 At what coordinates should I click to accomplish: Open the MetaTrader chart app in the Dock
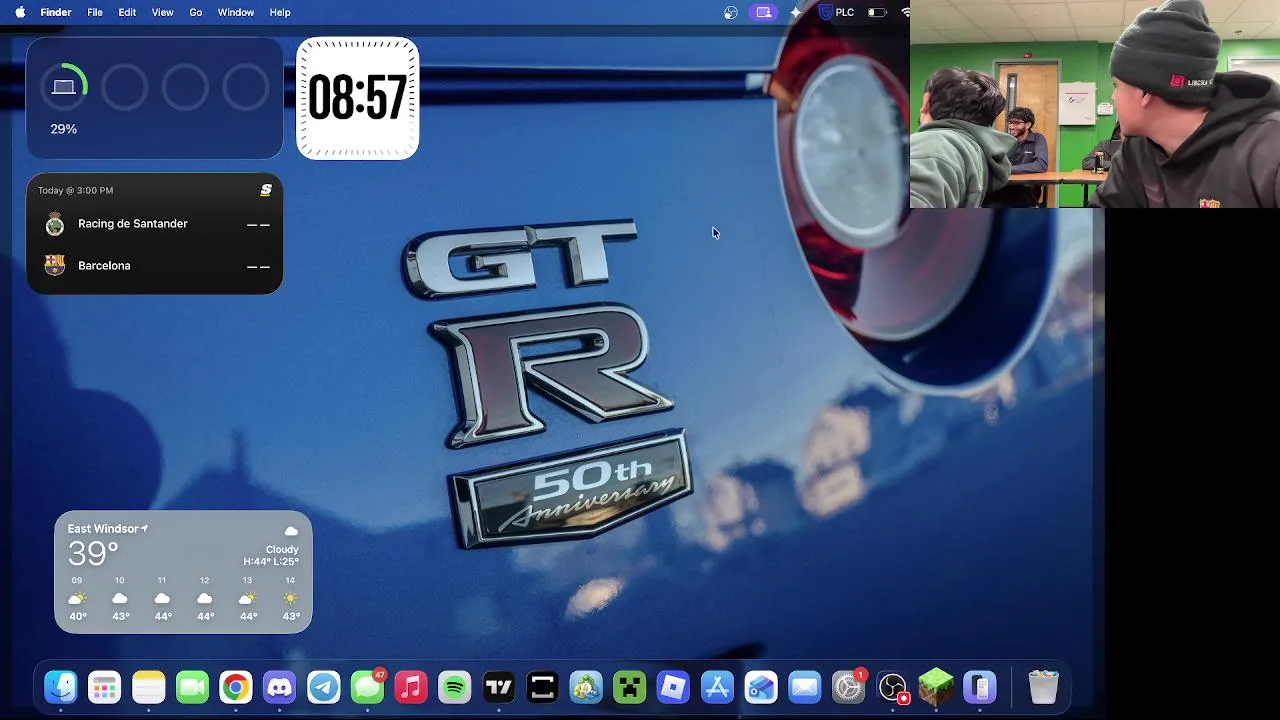[x=586, y=687]
